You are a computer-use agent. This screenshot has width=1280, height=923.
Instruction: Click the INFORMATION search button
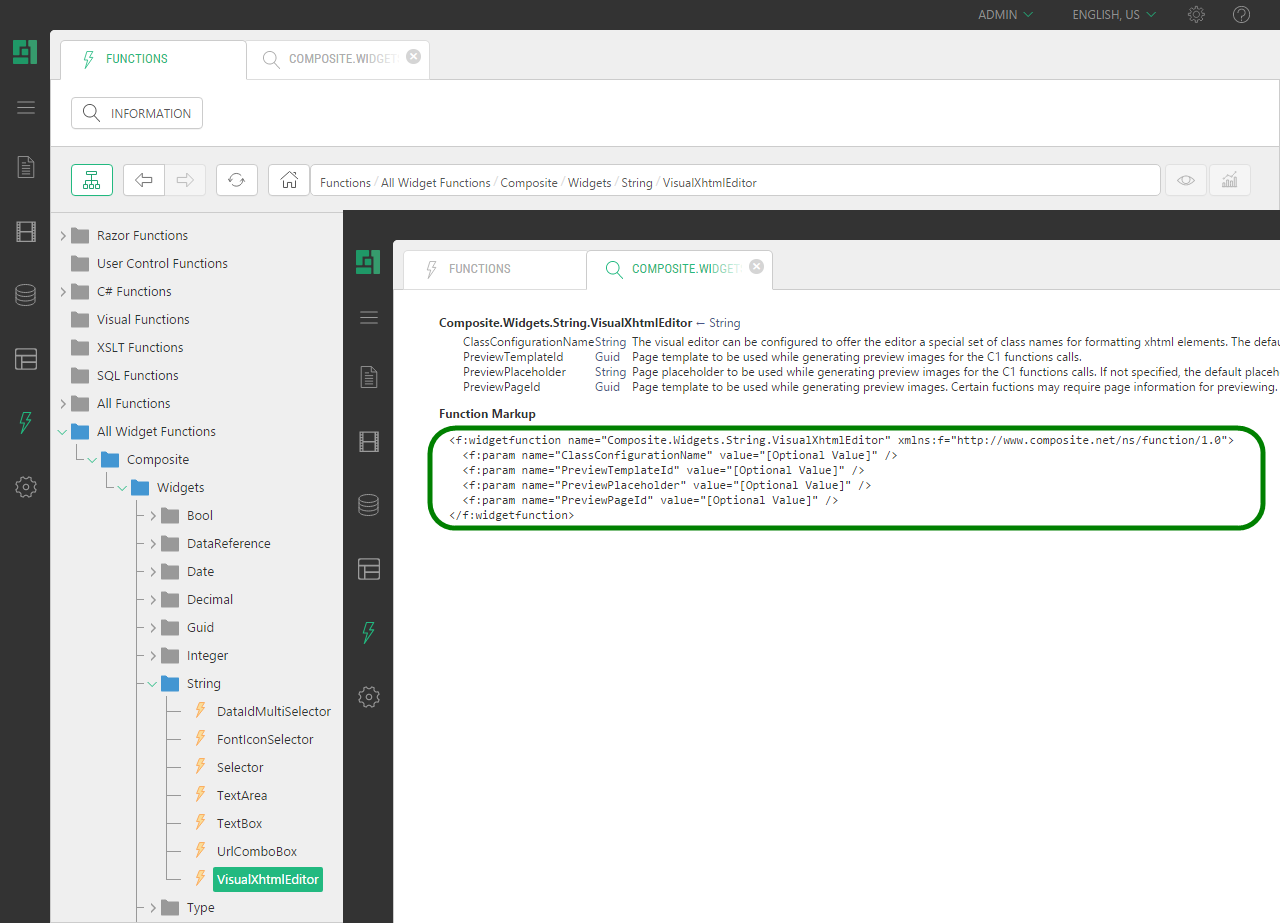click(x=136, y=113)
